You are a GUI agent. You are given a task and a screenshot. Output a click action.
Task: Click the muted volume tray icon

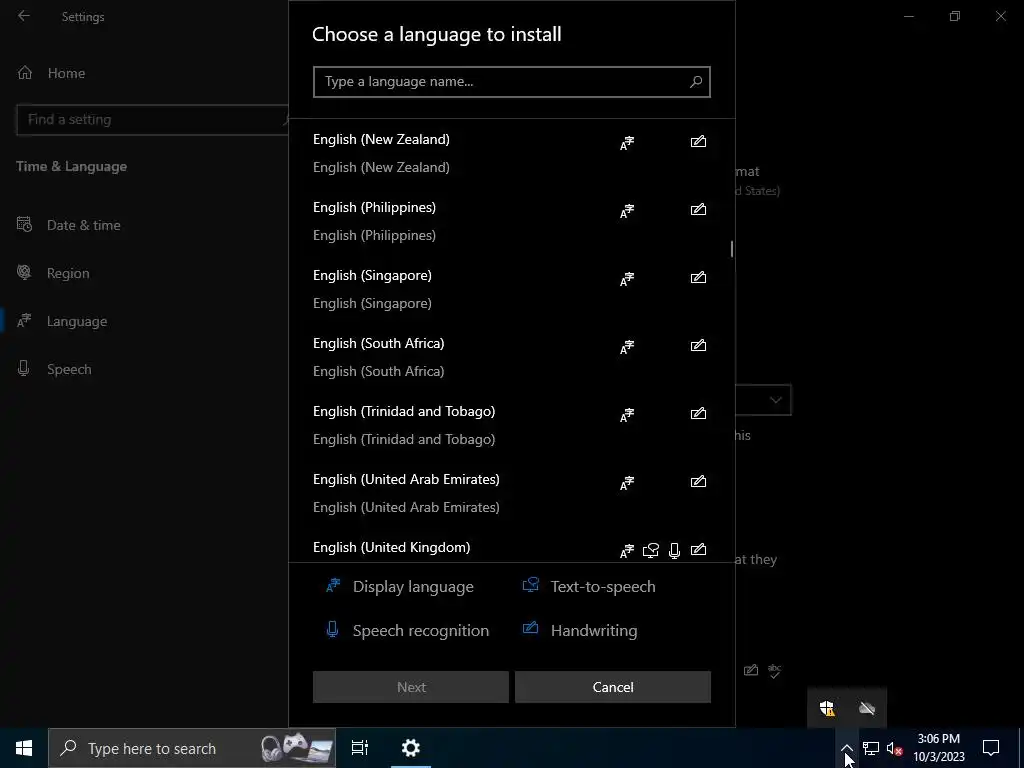(894, 748)
